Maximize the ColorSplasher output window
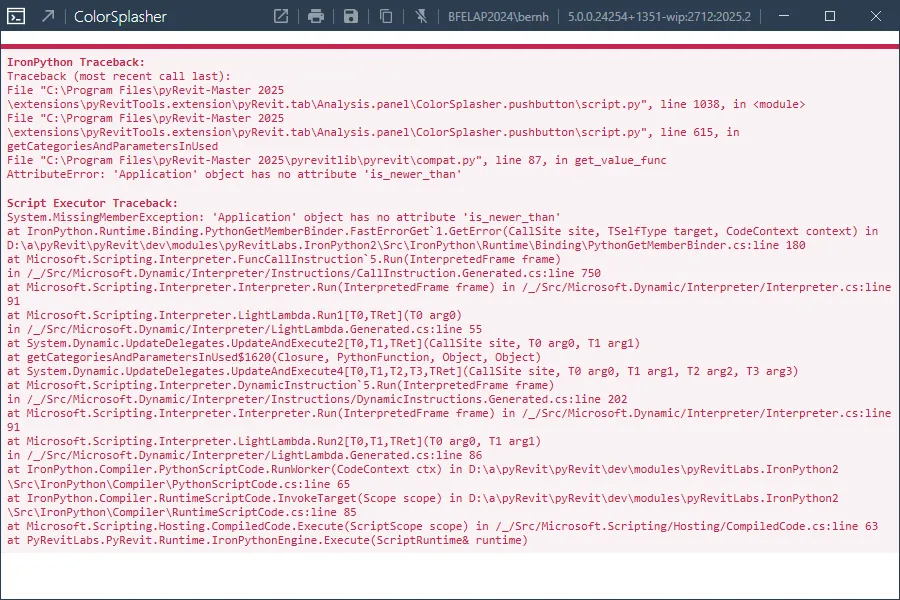 [x=829, y=16]
